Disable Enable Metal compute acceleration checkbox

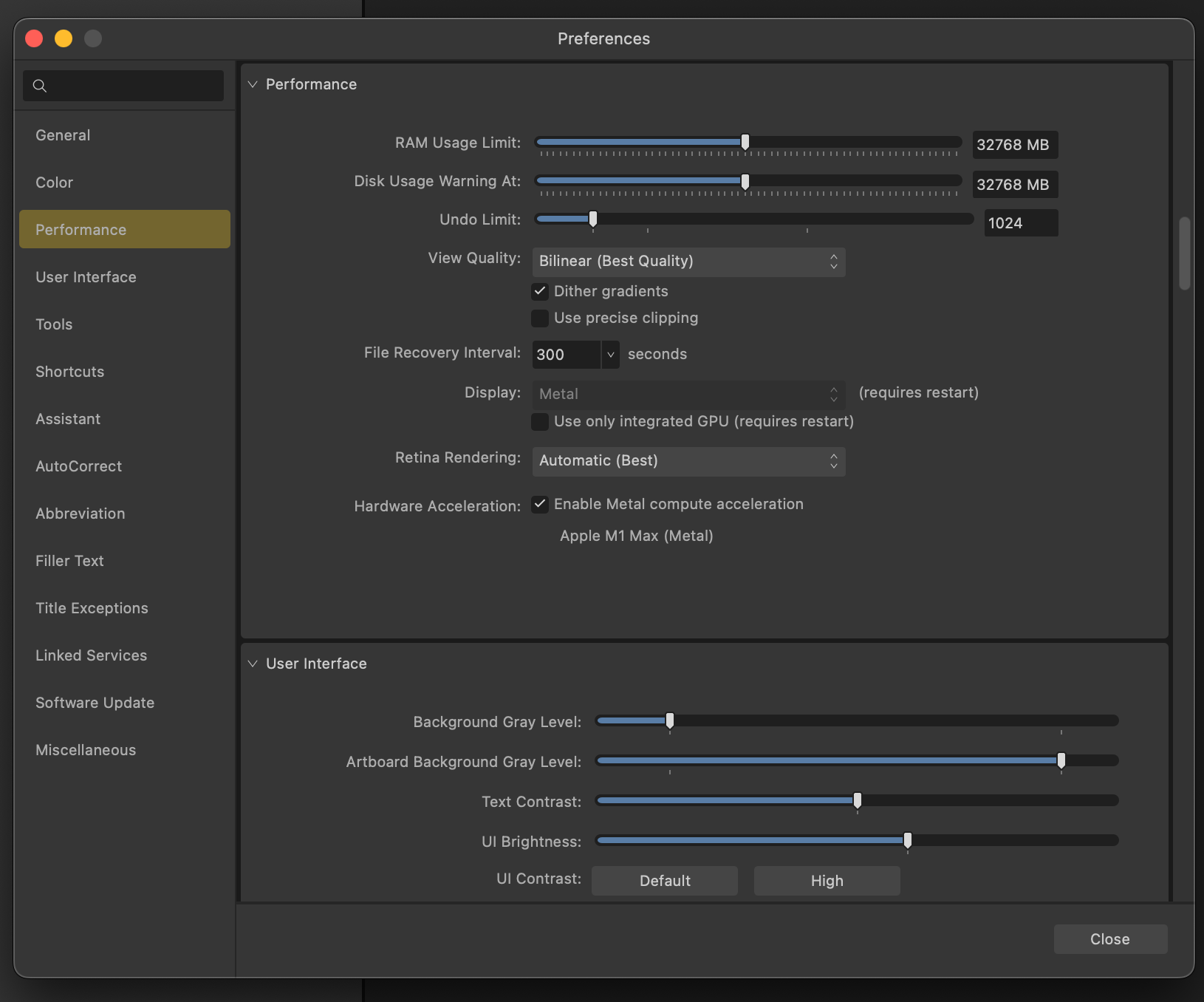540,504
